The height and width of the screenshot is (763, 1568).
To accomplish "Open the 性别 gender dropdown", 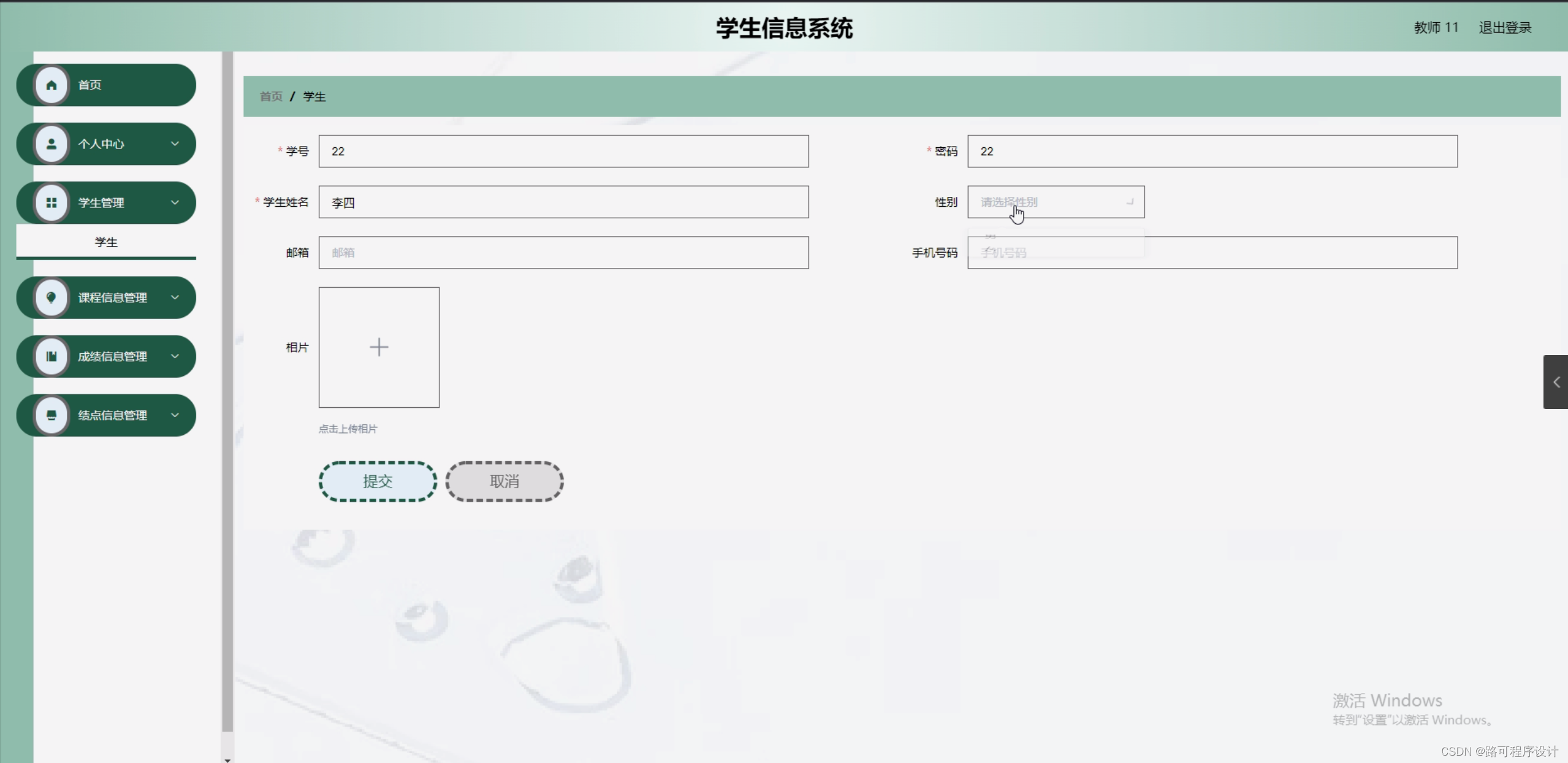I will pyautogui.click(x=1056, y=202).
